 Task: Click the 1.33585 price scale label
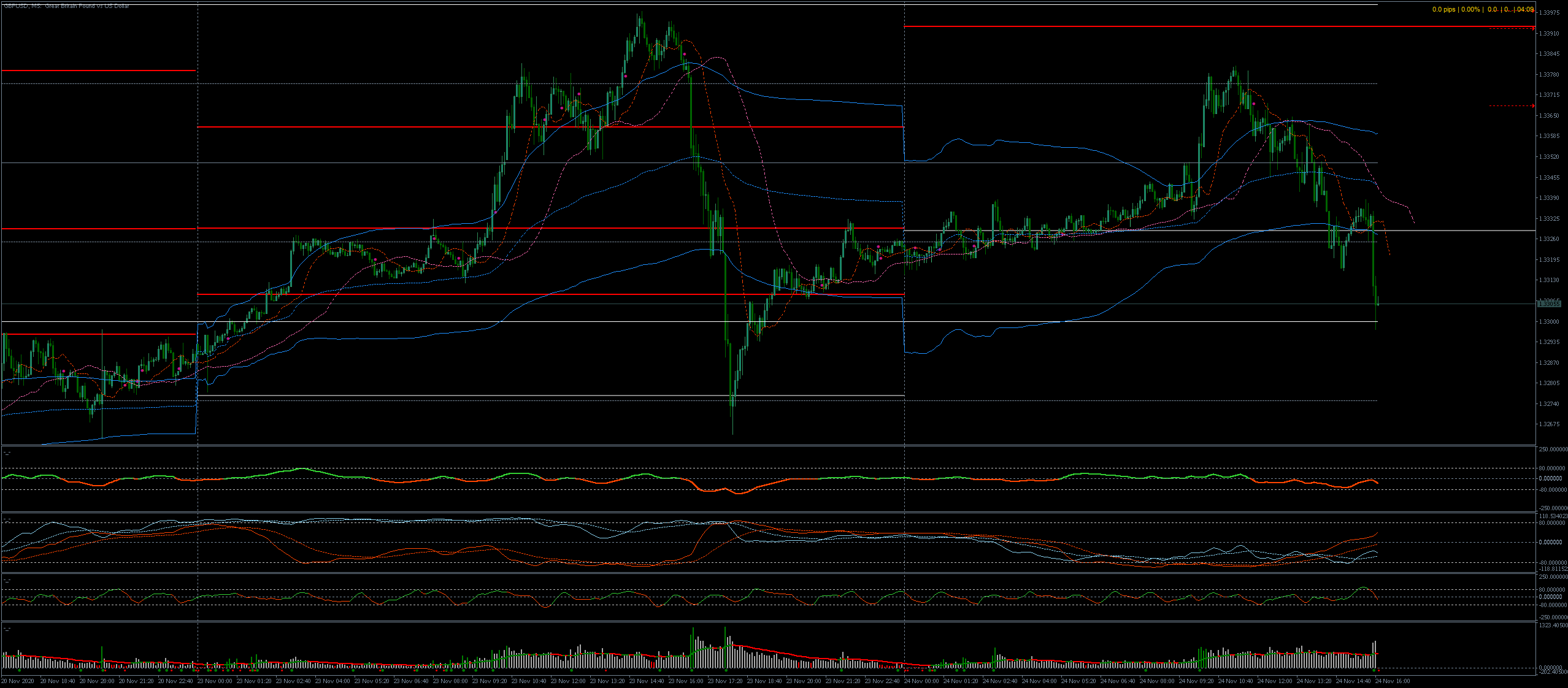(x=1550, y=136)
